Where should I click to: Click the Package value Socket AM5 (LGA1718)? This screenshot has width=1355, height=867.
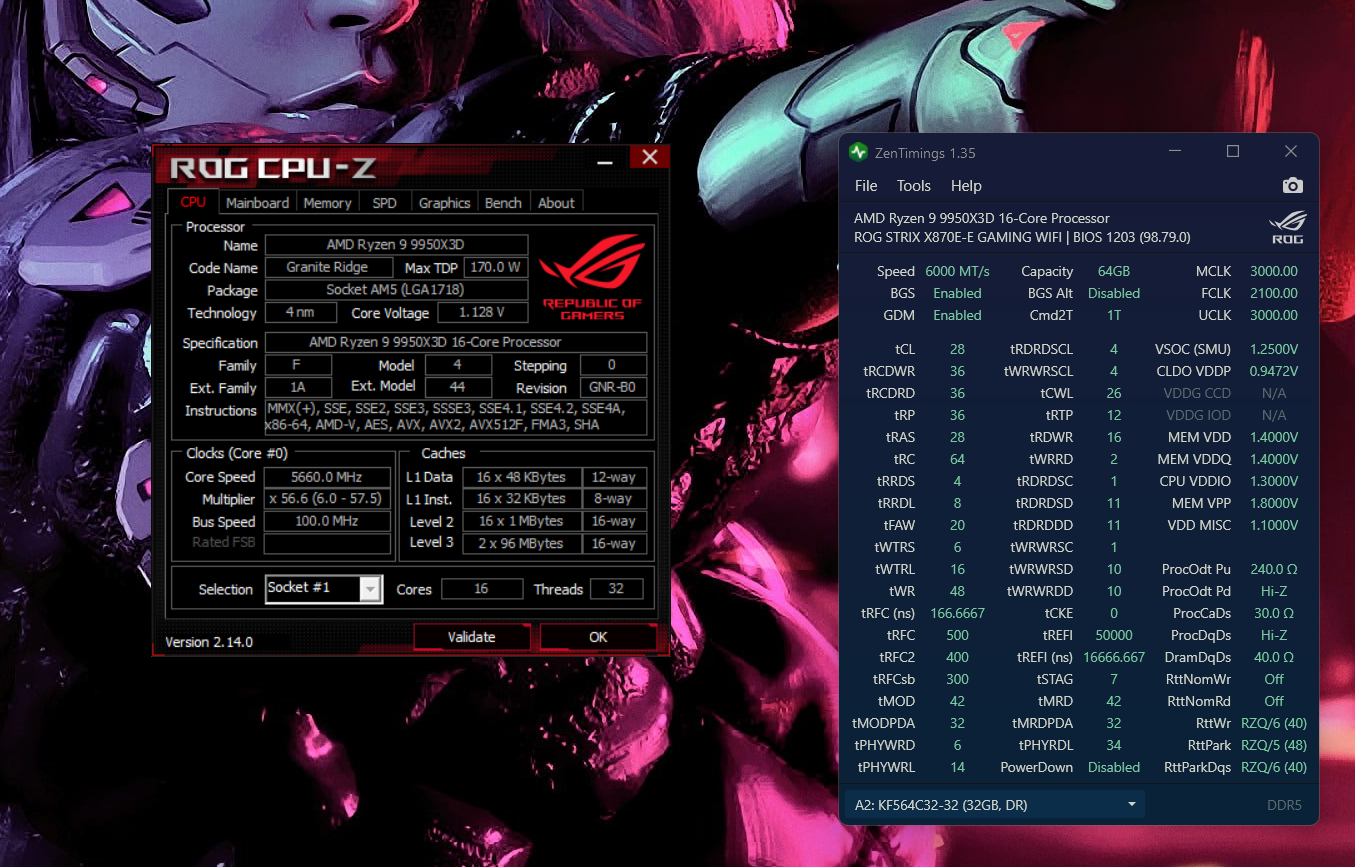(x=396, y=290)
